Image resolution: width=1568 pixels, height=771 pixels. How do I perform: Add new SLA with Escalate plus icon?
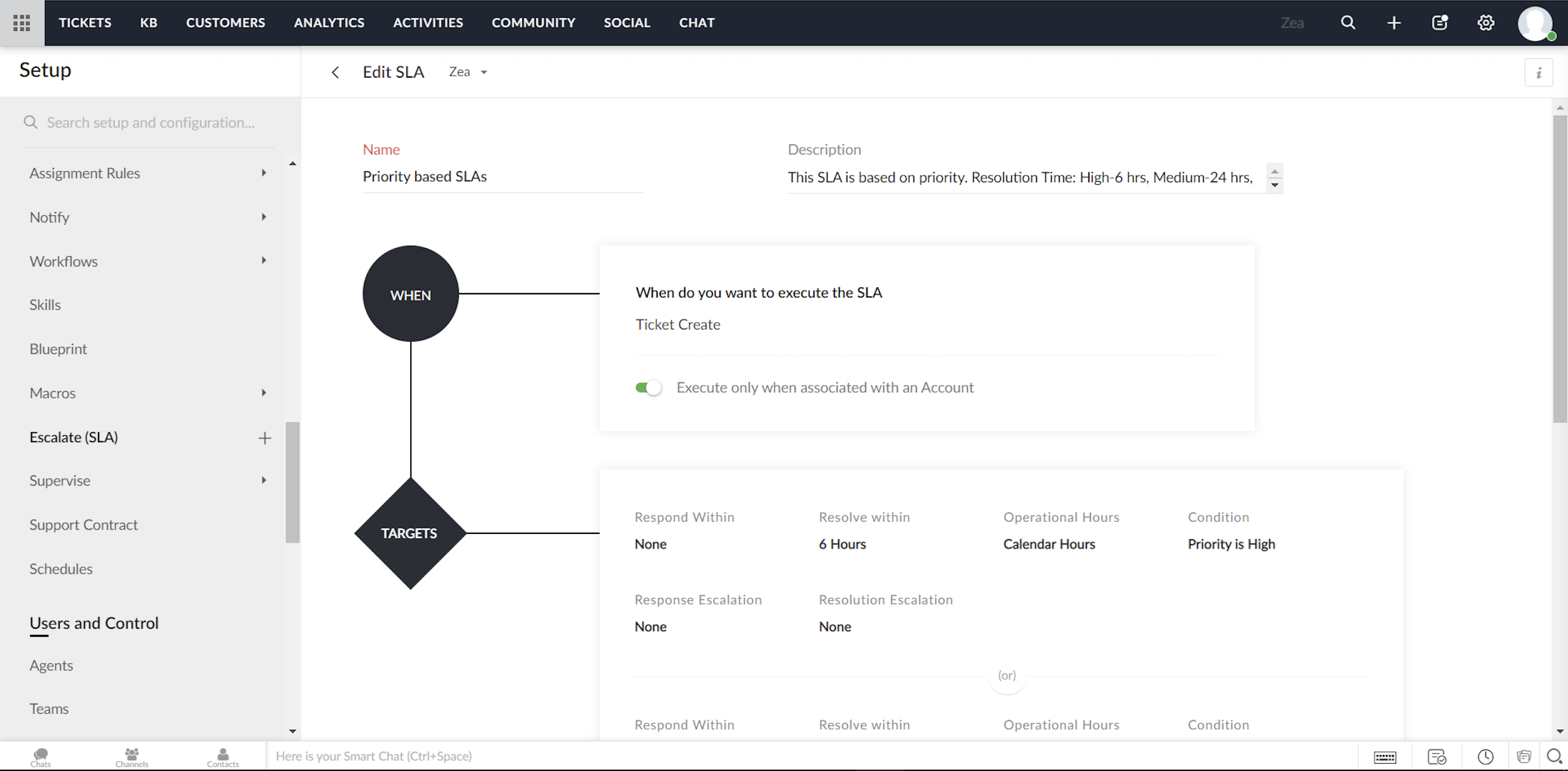click(264, 438)
